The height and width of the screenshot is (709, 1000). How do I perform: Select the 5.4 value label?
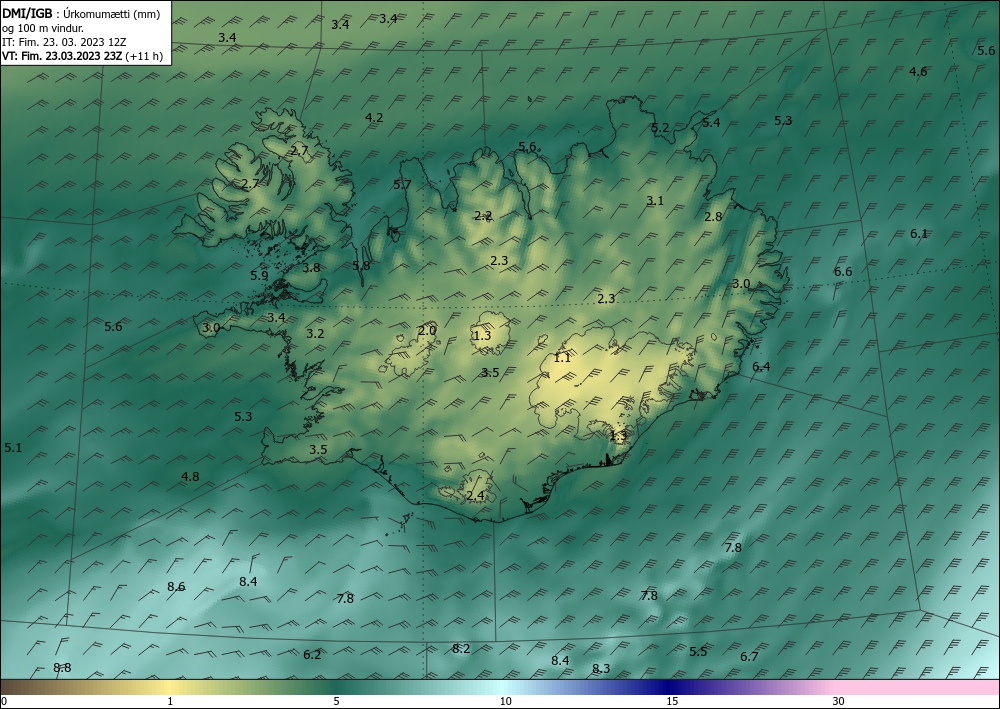coord(711,122)
